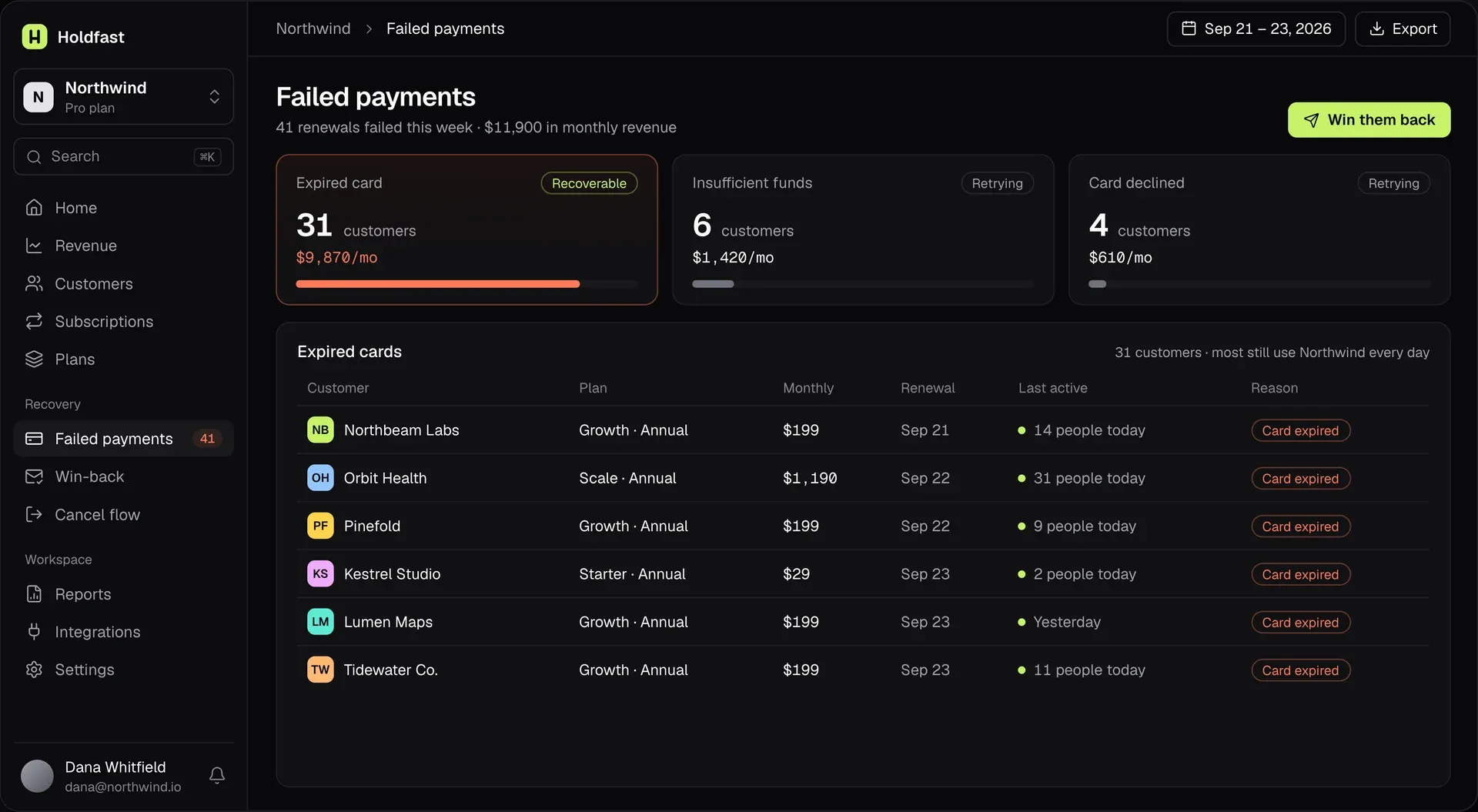Click the PF avatar for Pinefold
Viewport: 1478px width, 812px height.
320,526
